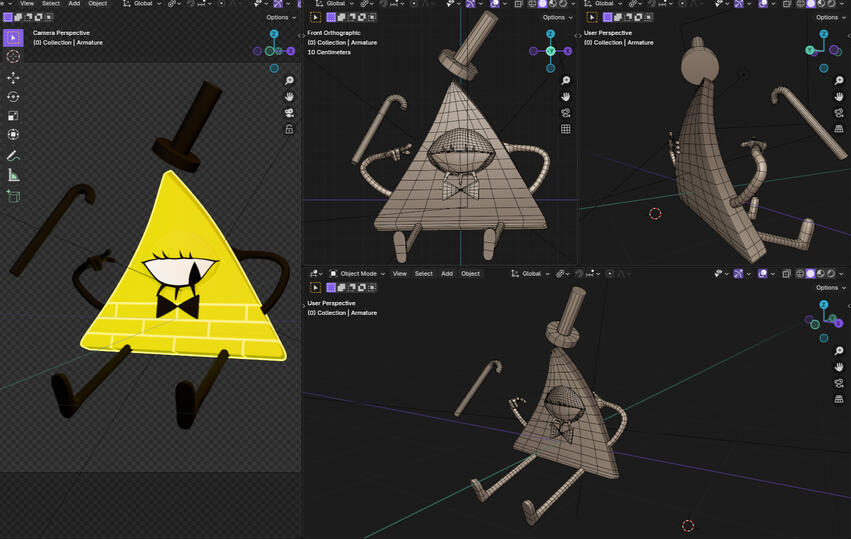Click View in bottom viewport header
851x539 pixels.
399,273
